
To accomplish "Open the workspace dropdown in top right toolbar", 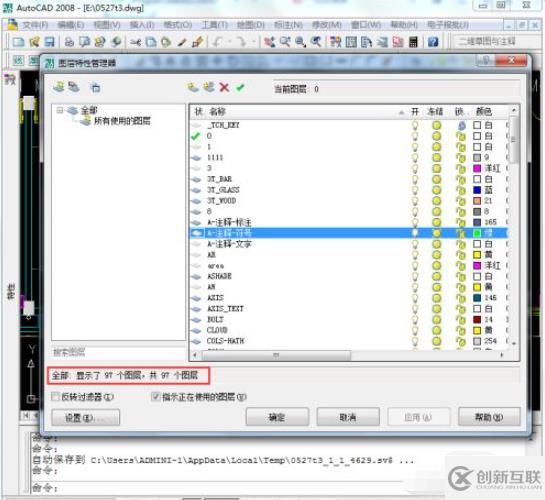I will coord(497,42).
